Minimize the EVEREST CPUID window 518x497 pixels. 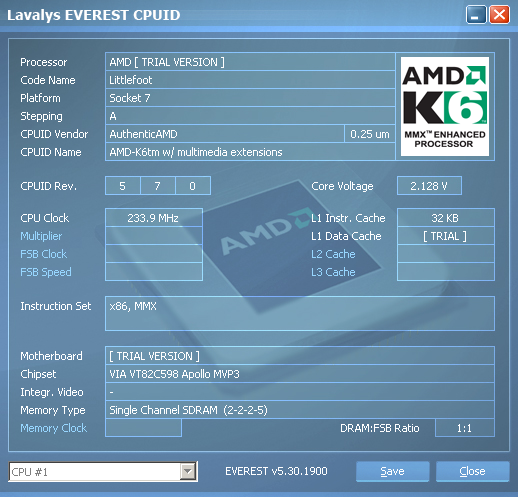tap(476, 15)
